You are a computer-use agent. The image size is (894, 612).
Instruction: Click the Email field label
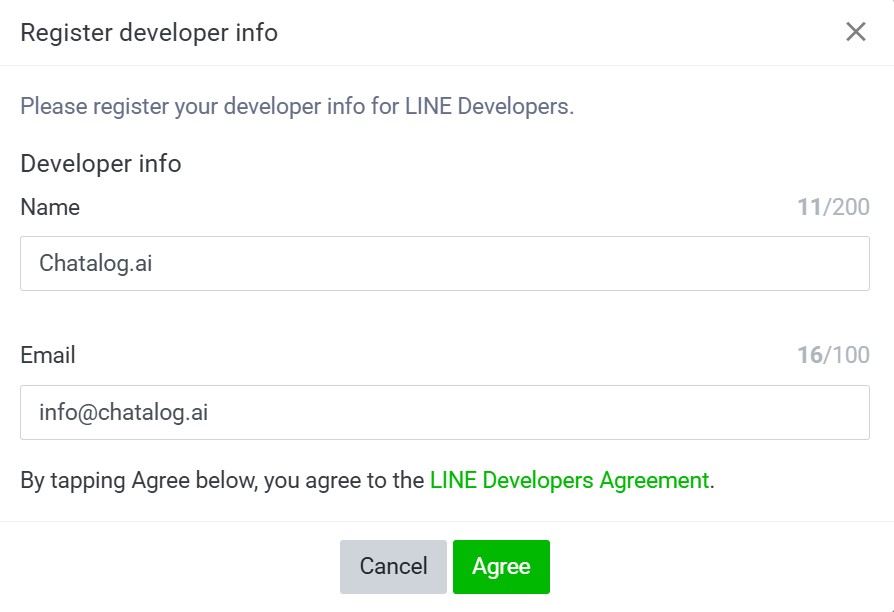48,355
